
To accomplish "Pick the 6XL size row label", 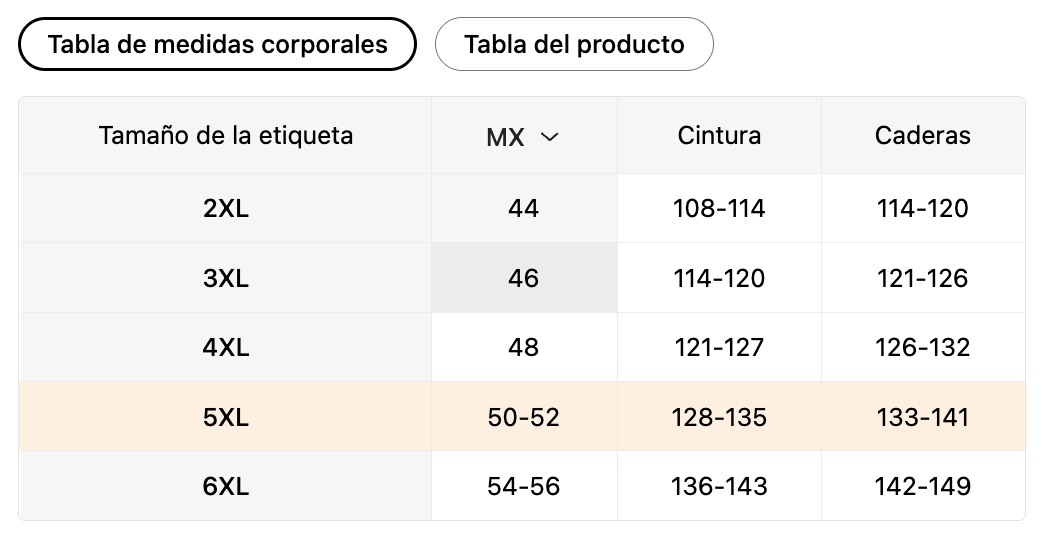I will 226,486.
